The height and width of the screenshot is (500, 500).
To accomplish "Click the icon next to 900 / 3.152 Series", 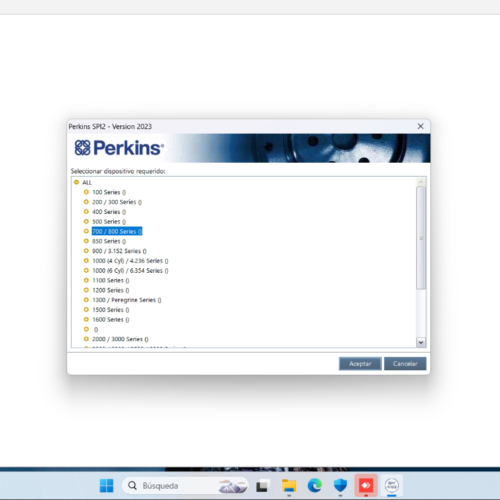I will point(86,251).
